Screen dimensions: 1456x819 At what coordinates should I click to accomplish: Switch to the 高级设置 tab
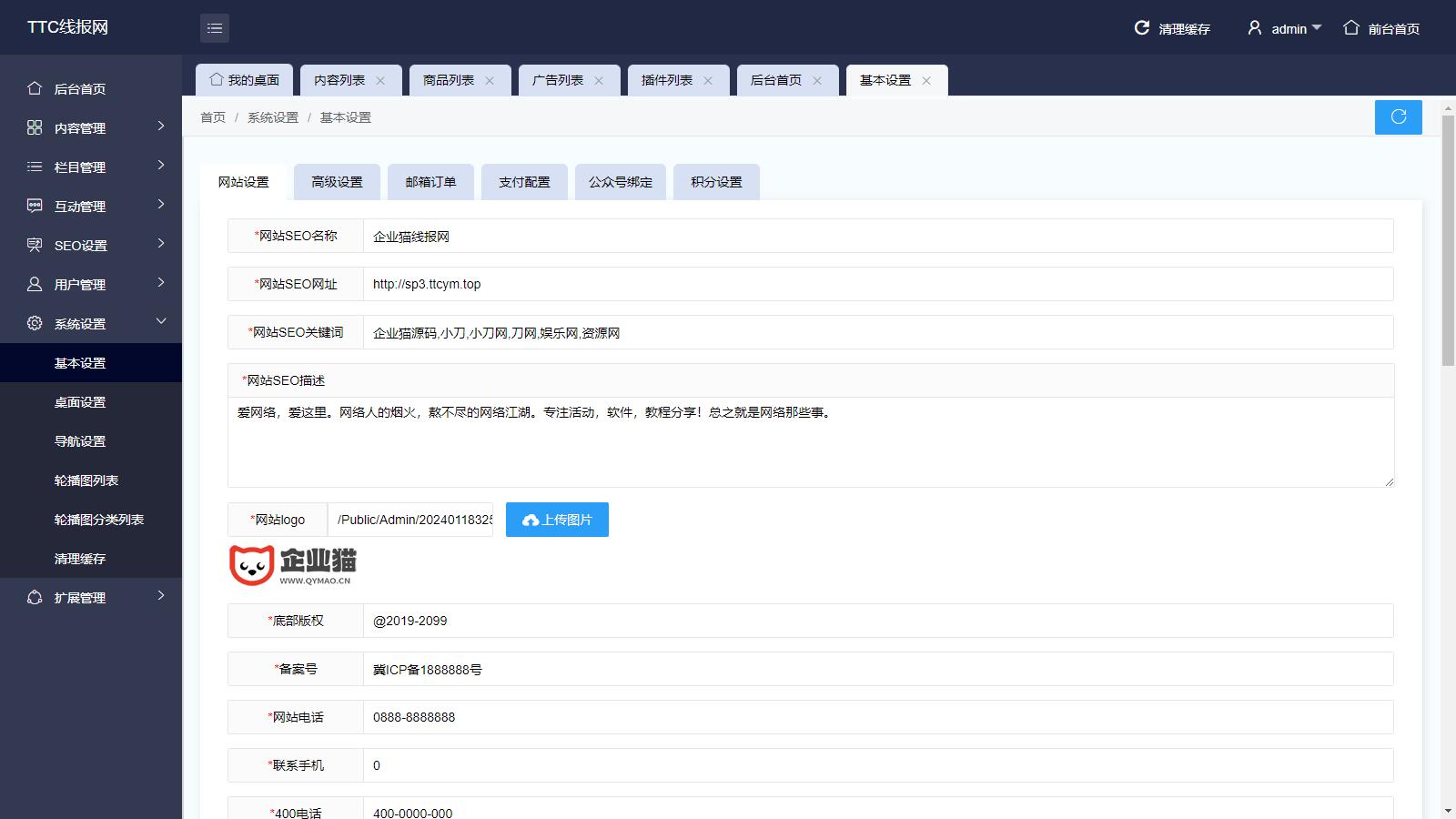[x=337, y=182]
